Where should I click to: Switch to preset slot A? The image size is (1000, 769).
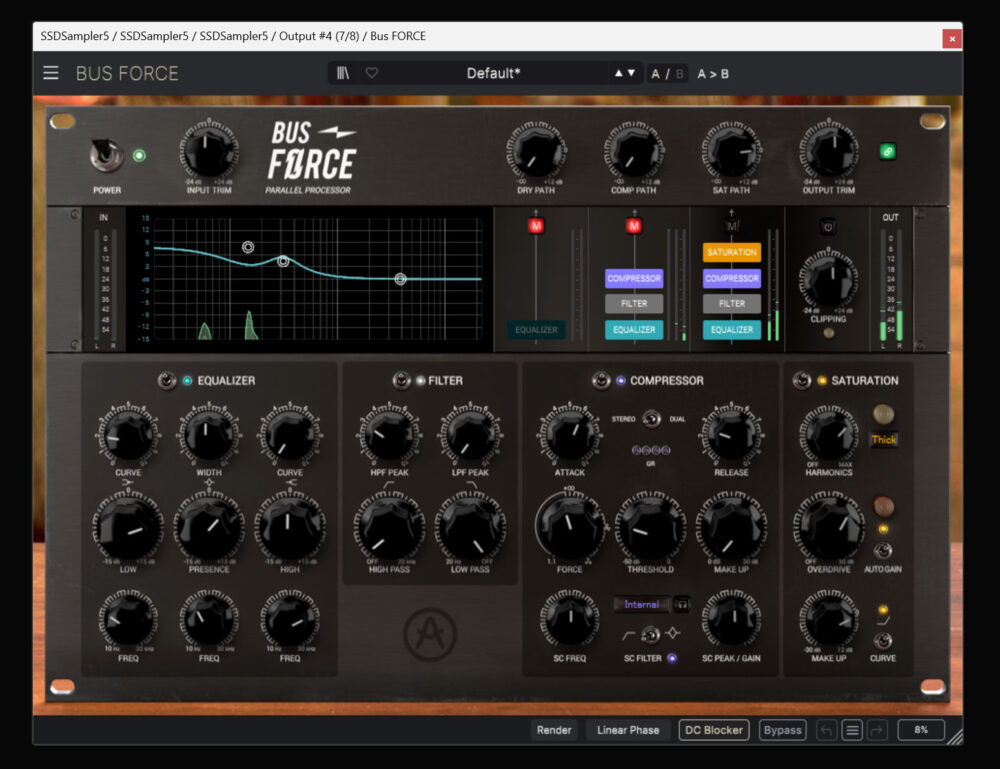tap(655, 74)
